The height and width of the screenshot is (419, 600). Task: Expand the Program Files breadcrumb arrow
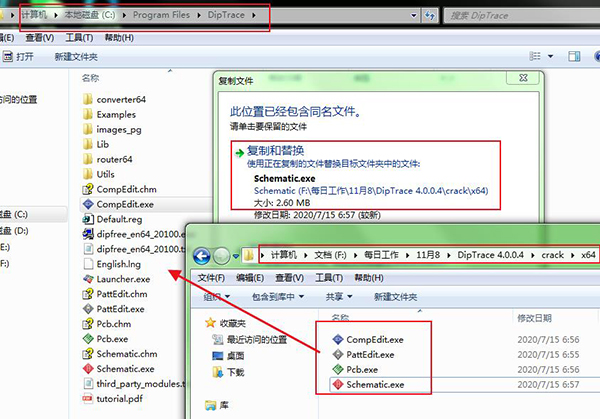click(x=199, y=15)
